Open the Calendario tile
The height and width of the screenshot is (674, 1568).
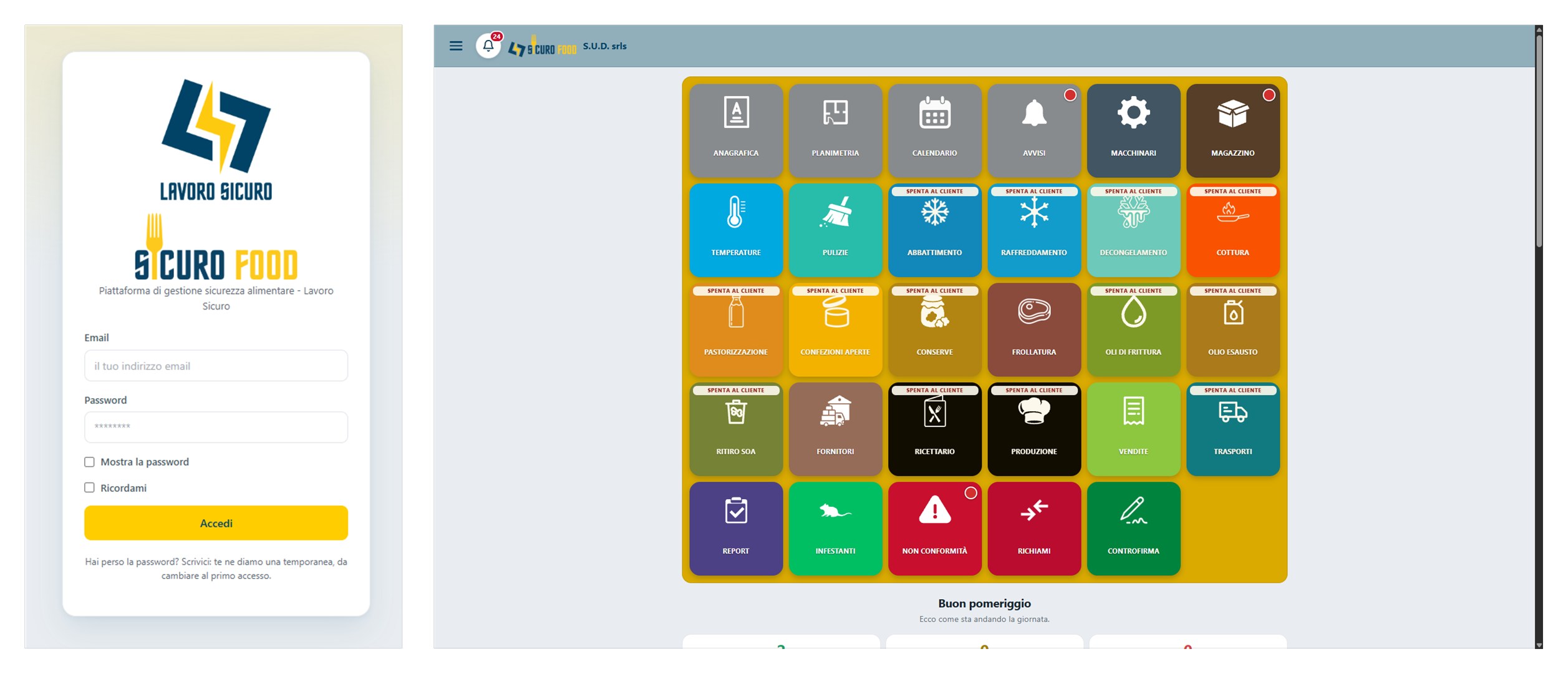(x=934, y=130)
